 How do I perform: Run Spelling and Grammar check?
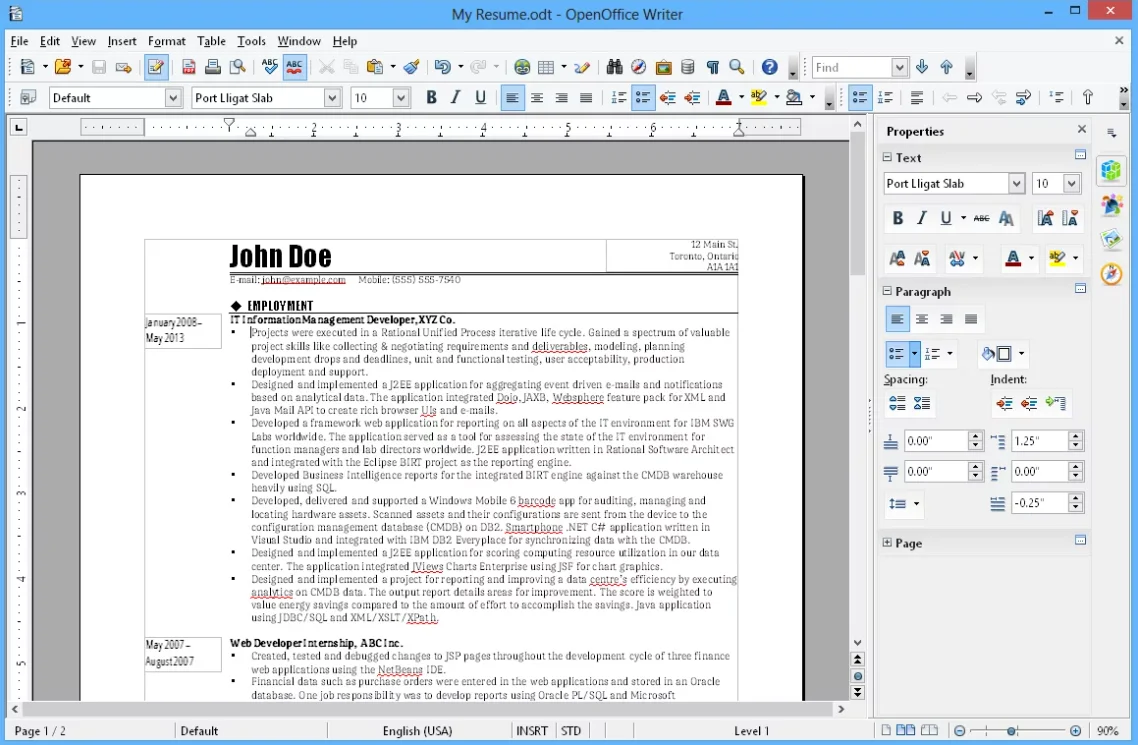point(269,68)
